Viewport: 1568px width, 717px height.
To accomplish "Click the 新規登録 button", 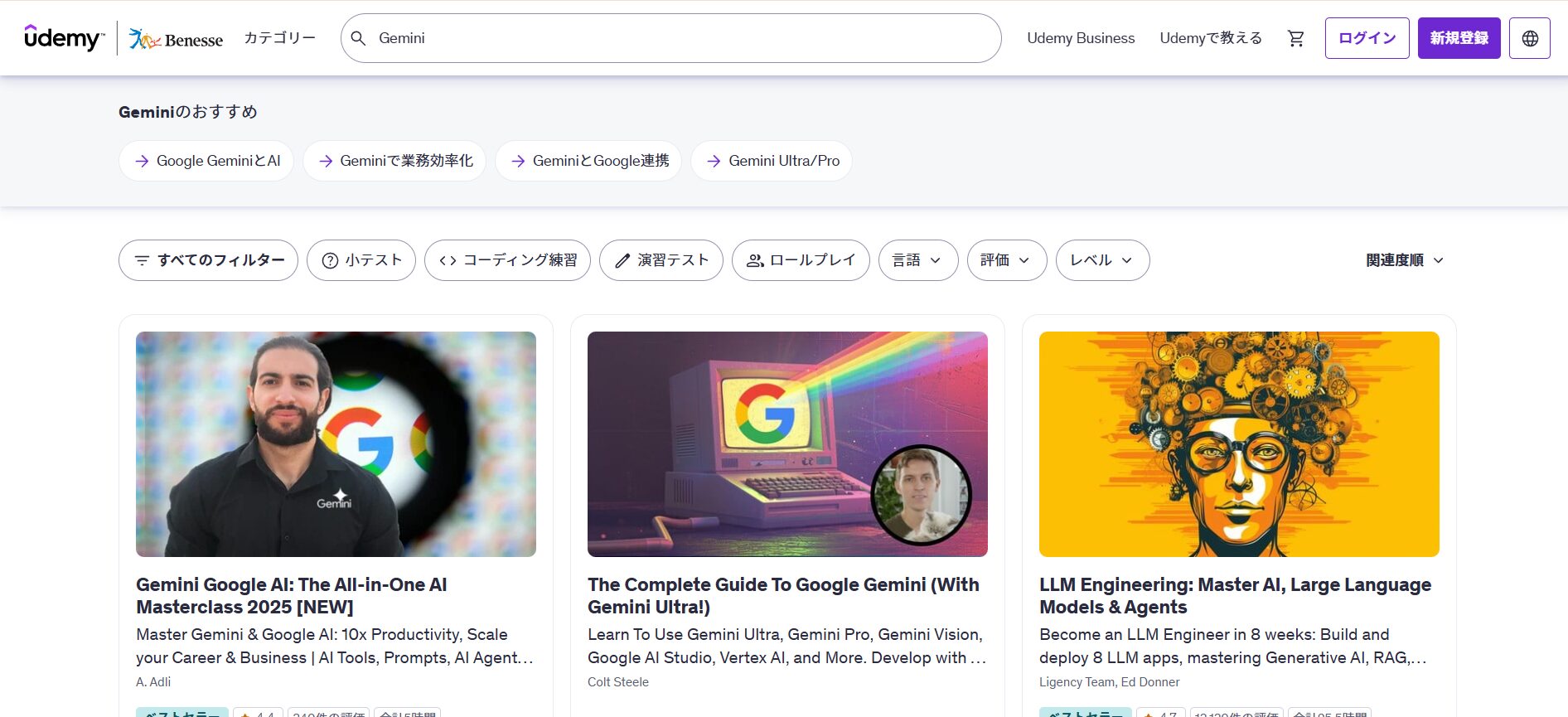I will 1459,38.
